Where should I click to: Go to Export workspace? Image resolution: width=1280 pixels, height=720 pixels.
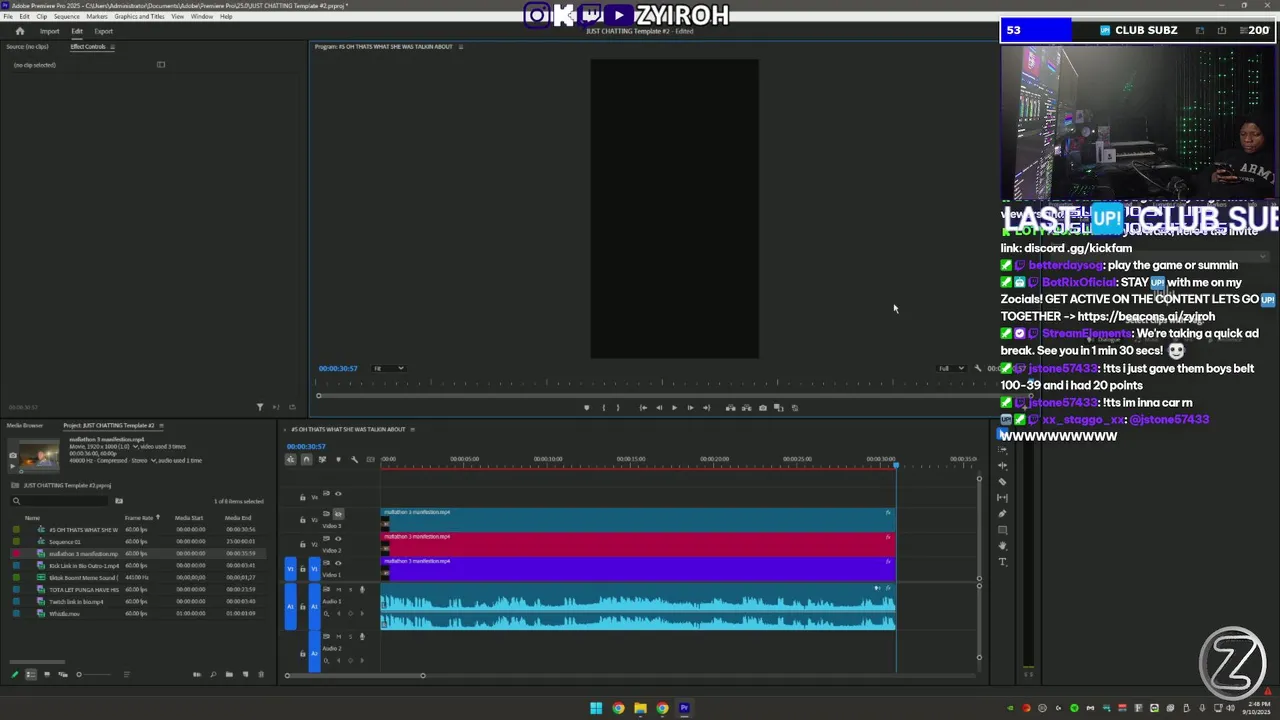104,31
